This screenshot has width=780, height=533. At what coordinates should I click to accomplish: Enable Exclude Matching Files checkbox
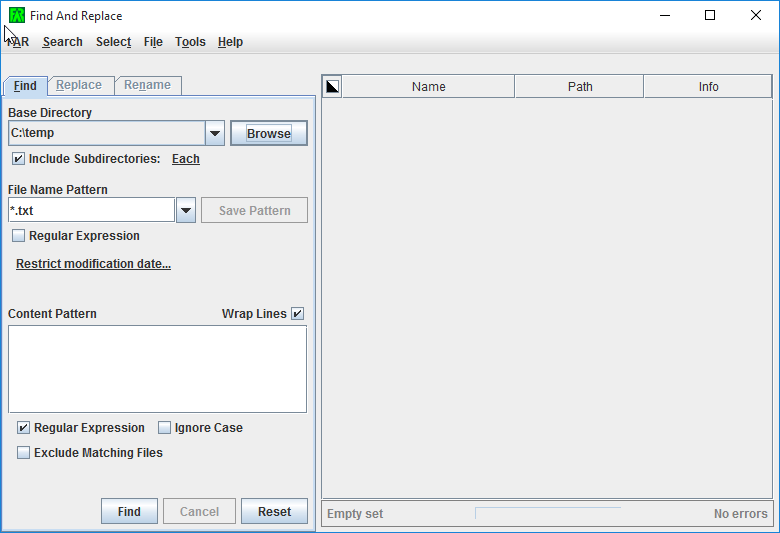coord(23,453)
